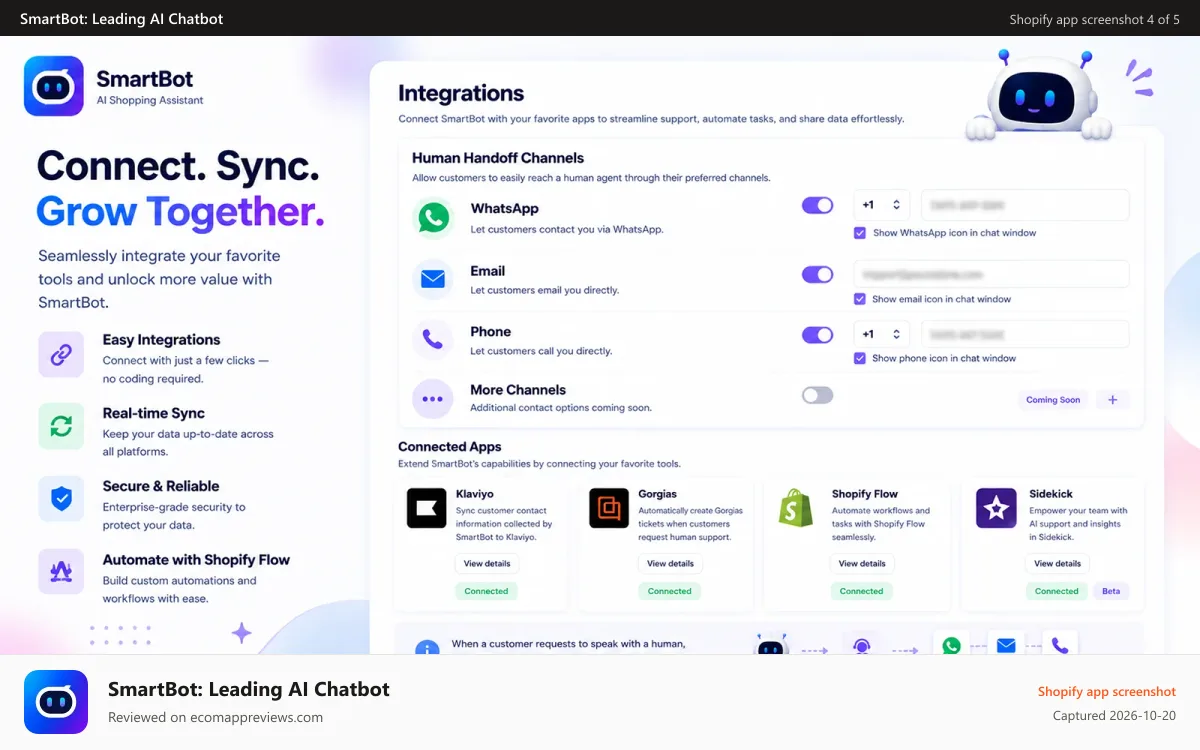Click Sidekick Connected status badge
The height and width of the screenshot is (750, 1200).
1057,591
